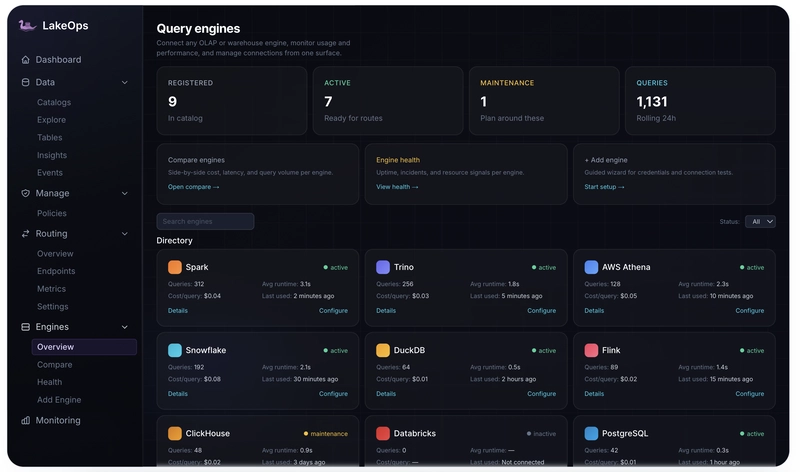Viewport: 800px width, 472px height.
Task: Configure the Spark engine
Action: 333,311
